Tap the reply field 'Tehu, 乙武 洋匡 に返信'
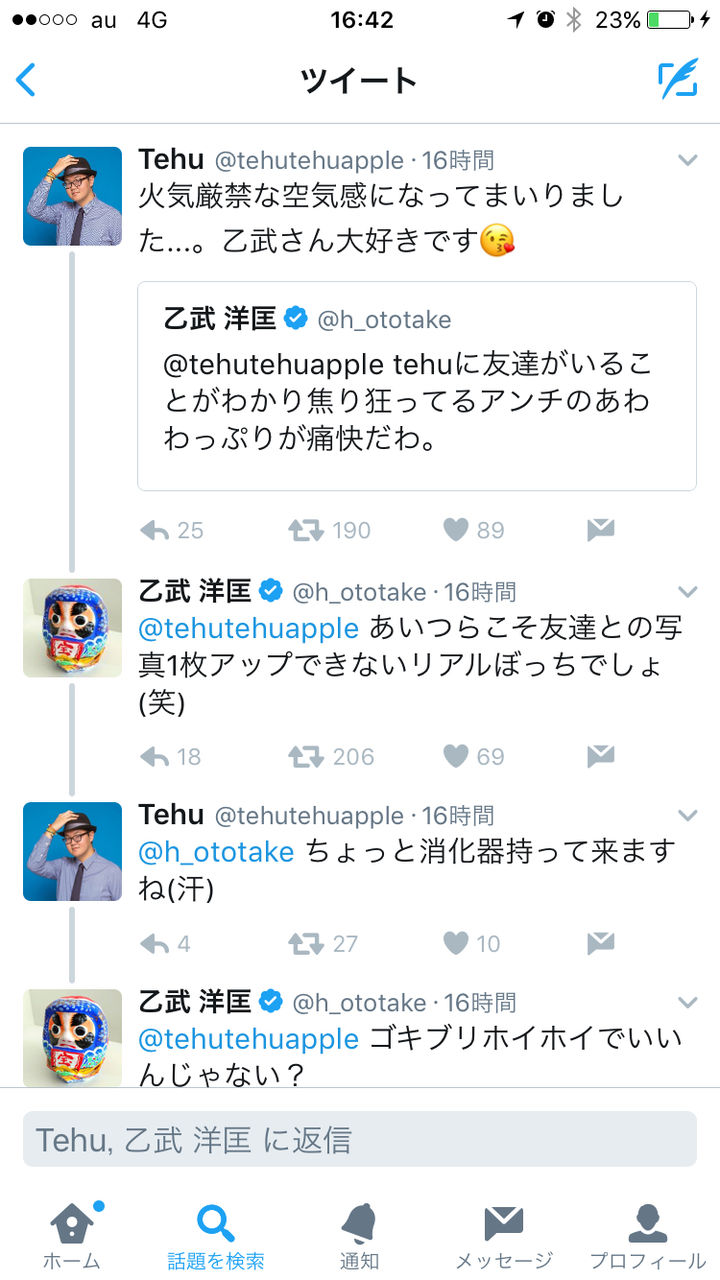Viewport: 720px width, 1280px height. click(x=360, y=1139)
